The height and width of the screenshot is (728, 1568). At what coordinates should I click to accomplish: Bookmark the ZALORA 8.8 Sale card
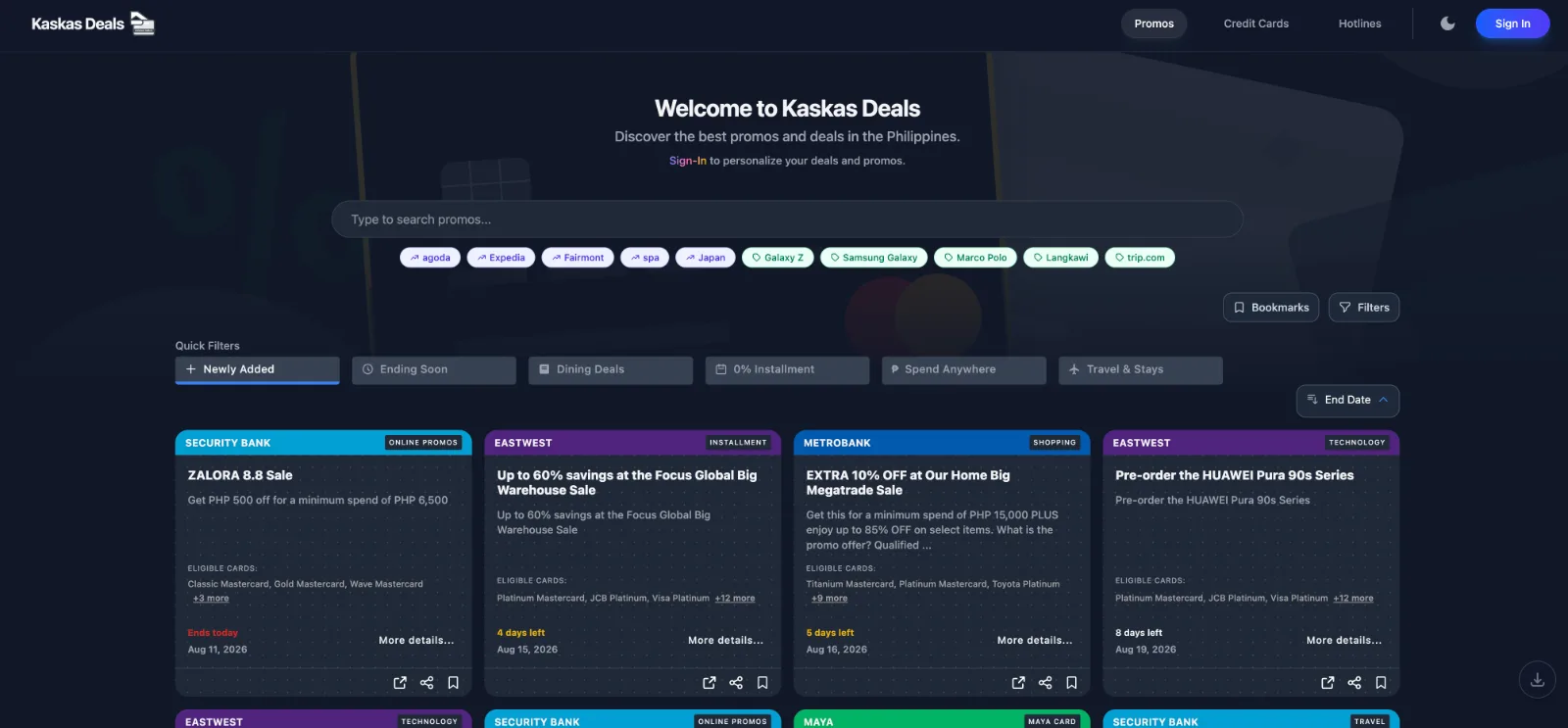(453, 683)
